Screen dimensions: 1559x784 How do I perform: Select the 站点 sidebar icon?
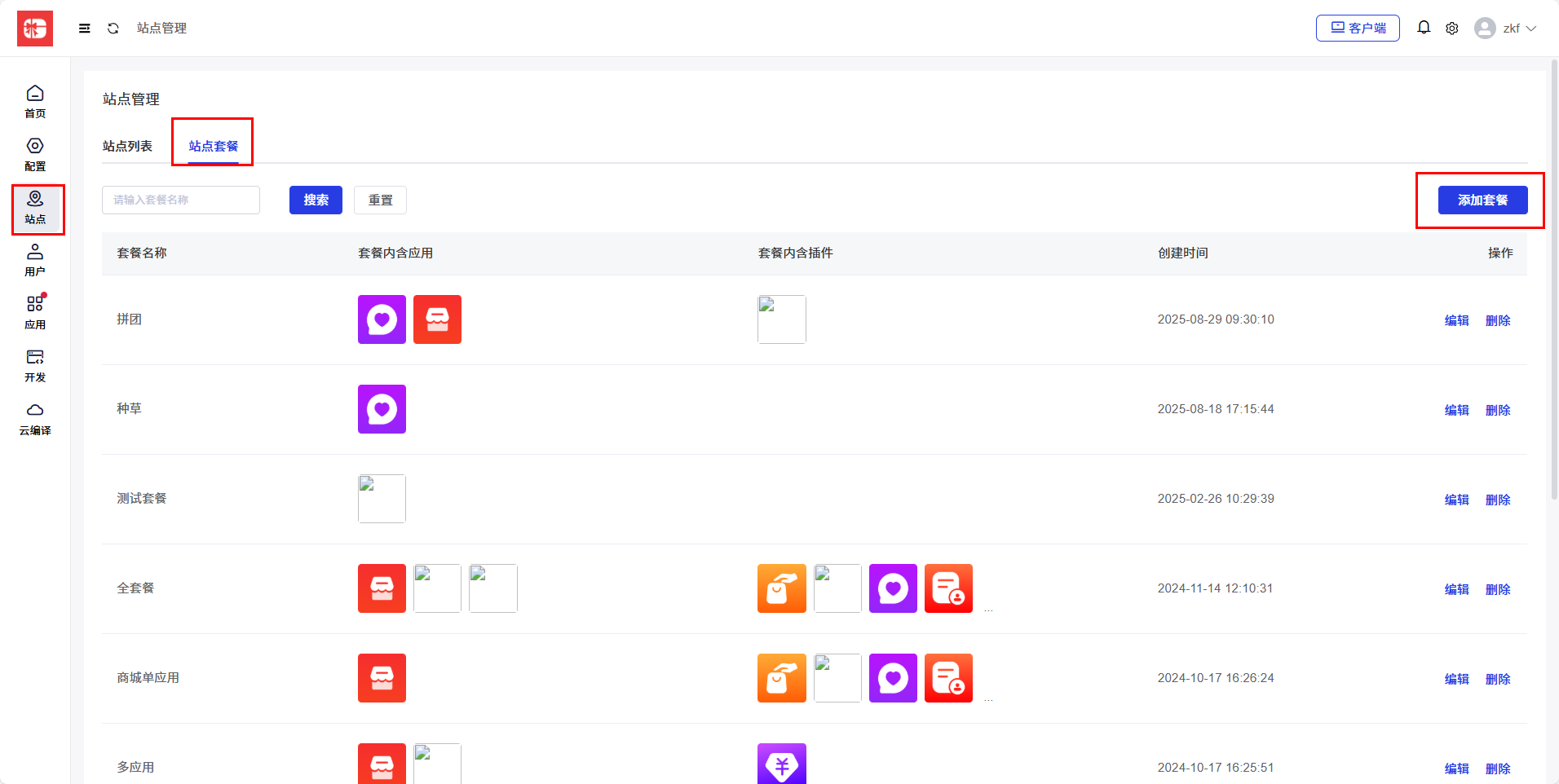click(35, 208)
